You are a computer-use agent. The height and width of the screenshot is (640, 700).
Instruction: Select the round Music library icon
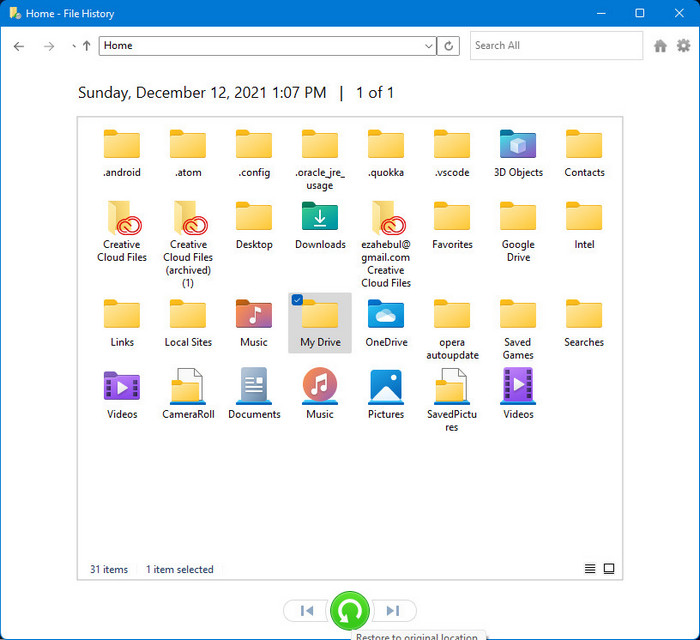320,385
